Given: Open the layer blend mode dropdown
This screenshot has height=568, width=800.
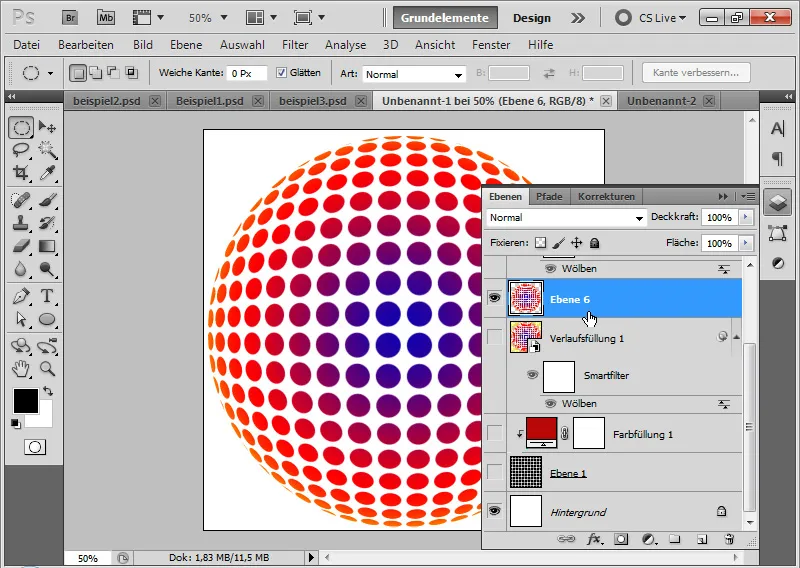Looking at the screenshot, I should [566, 218].
